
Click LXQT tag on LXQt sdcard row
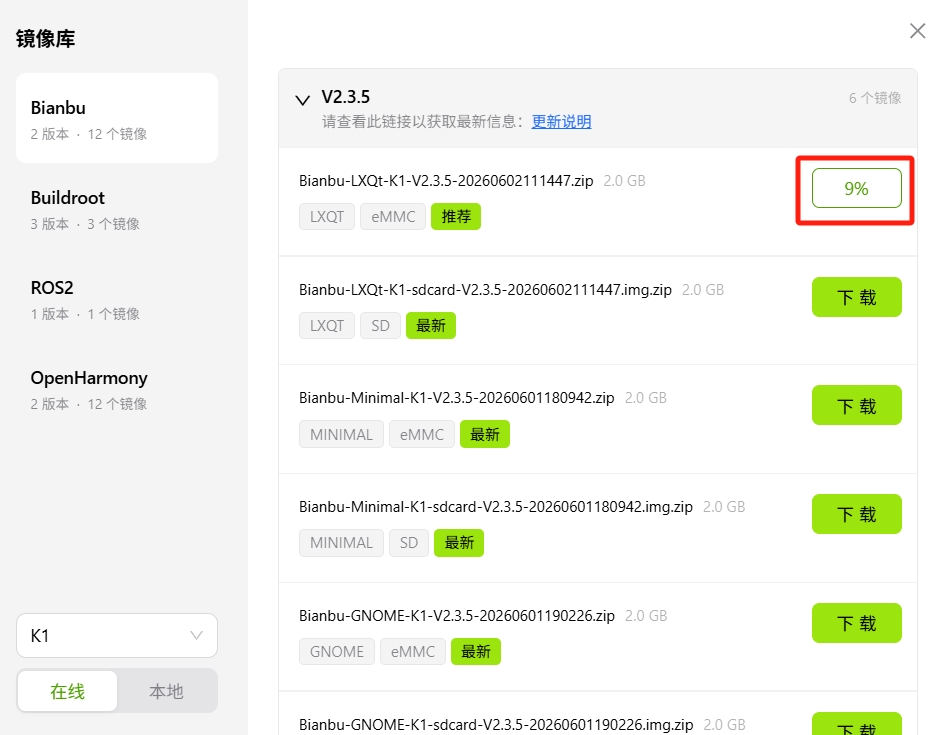327,326
